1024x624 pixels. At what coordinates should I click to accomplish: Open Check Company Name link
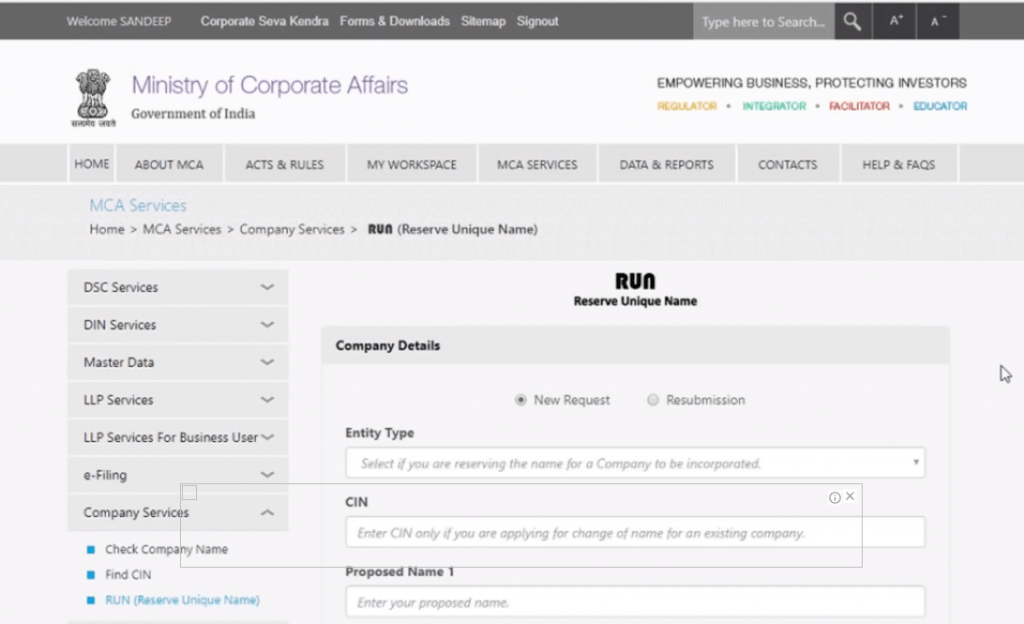(x=167, y=549)
